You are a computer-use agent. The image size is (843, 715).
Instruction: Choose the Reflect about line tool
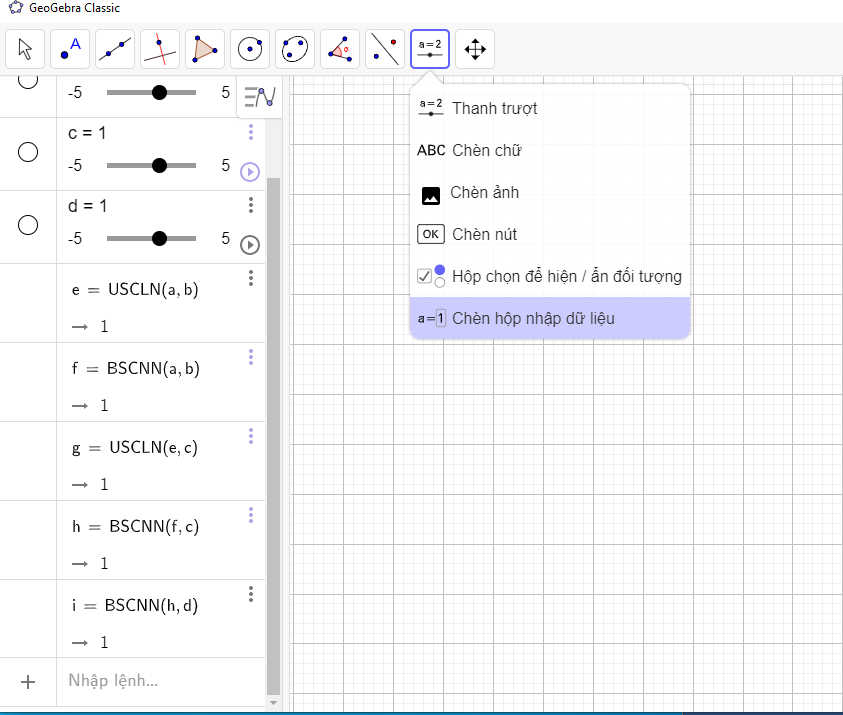click(385, 48)
